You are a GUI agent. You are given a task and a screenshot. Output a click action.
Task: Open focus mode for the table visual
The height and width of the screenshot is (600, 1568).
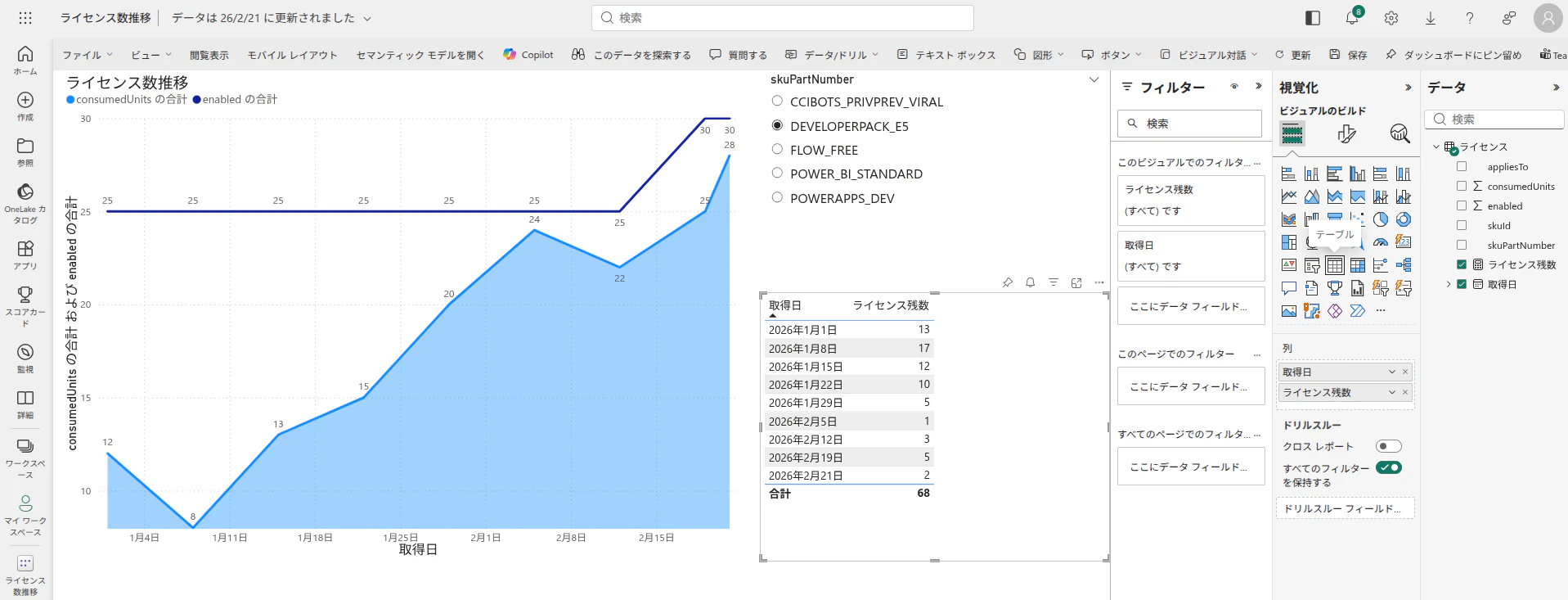click(x=1076, y=282)
